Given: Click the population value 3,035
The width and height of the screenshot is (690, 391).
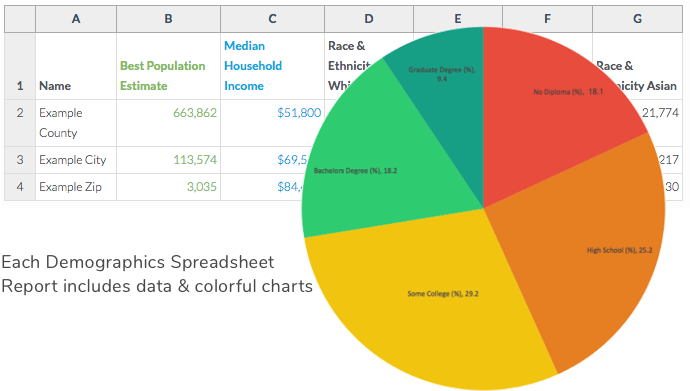Looking at the screenshot, I should (x=202, y=187).
